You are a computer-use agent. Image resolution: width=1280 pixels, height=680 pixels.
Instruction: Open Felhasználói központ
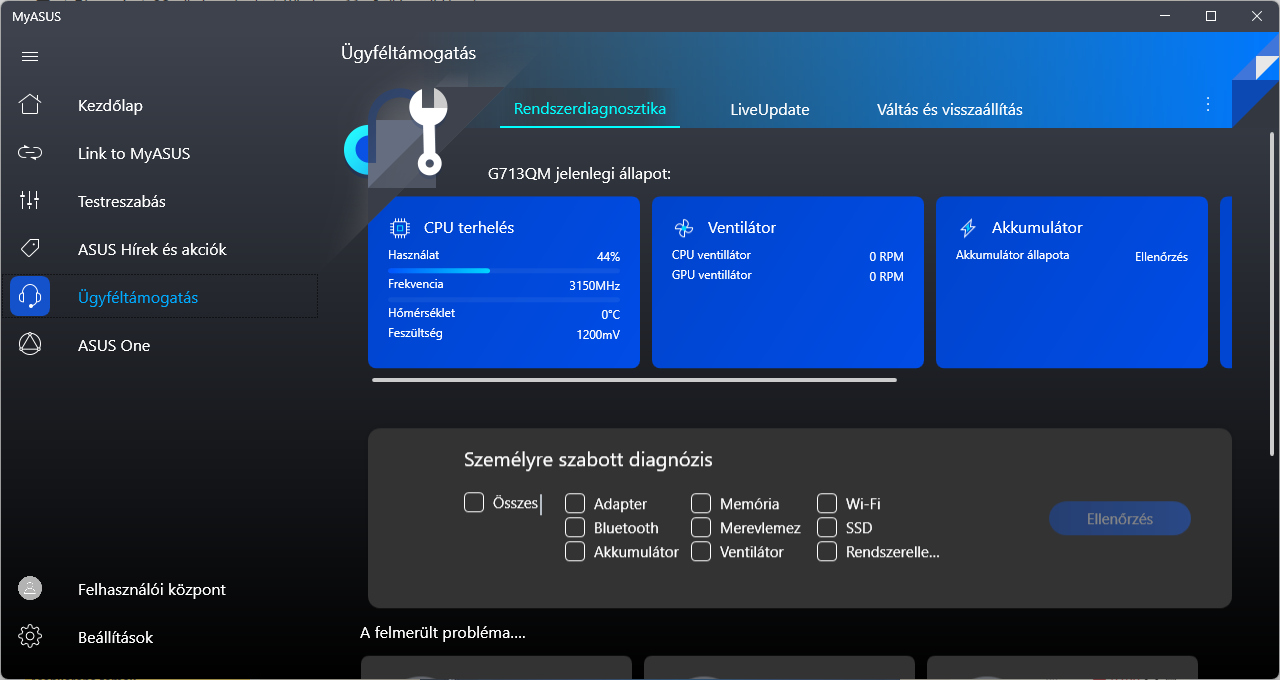[160, 589]
